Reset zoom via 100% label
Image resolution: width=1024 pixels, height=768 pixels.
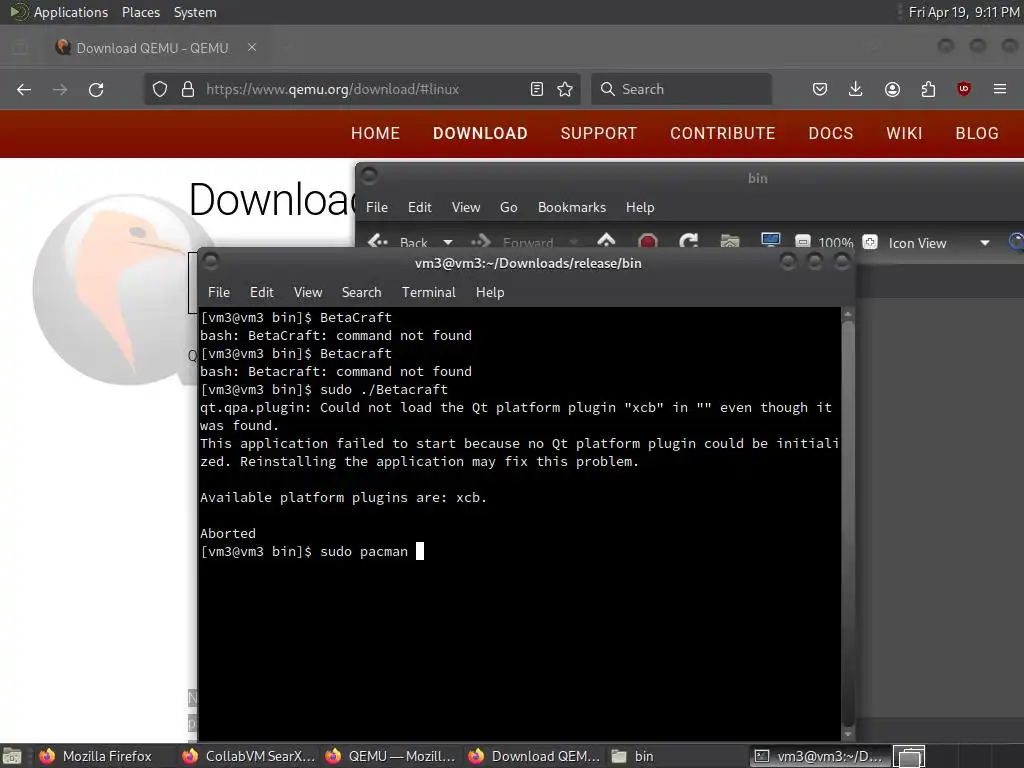pos(836,243)
